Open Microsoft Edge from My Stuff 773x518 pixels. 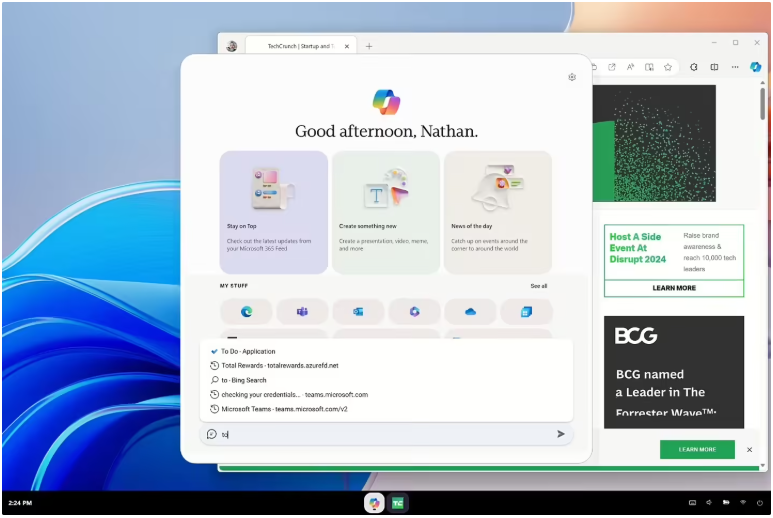point(246,311)
